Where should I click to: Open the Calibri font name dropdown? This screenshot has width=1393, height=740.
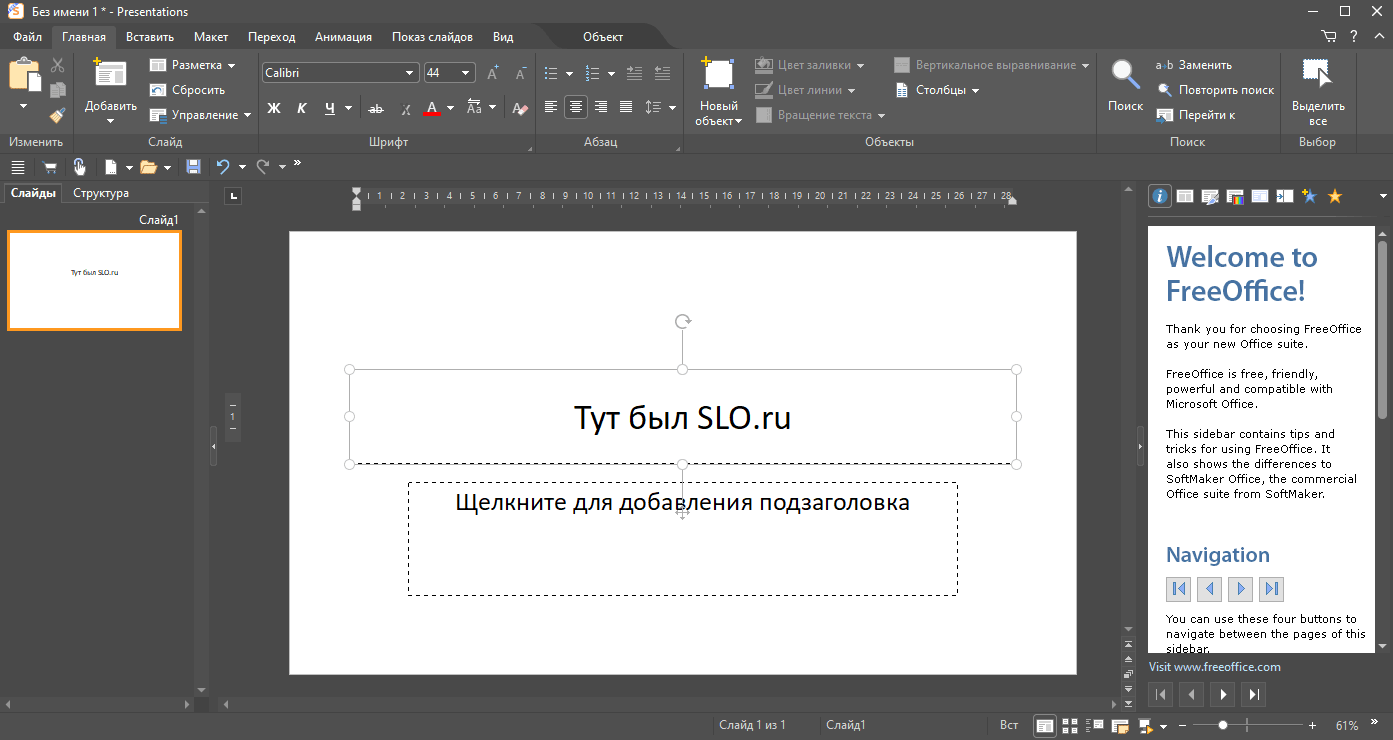click(410, 73)
